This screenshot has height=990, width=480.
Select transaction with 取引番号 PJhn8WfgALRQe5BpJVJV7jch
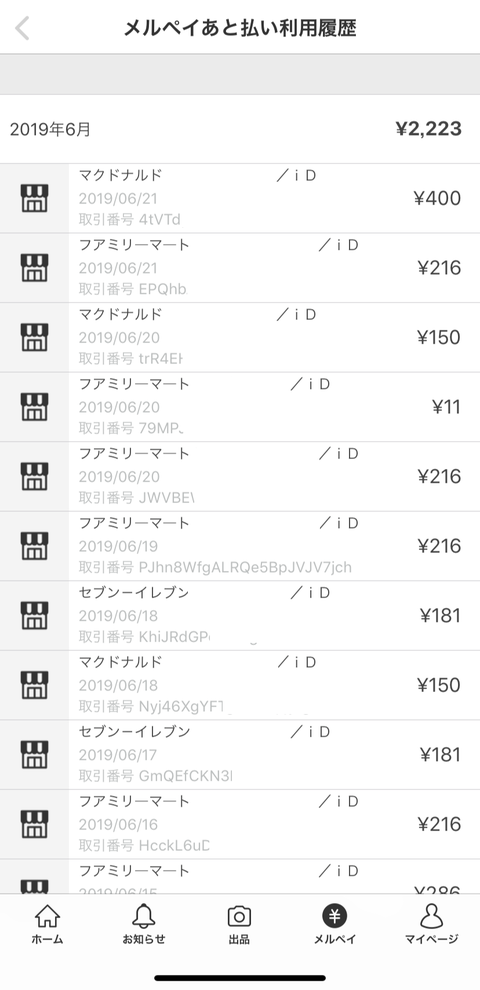[240, 546]
